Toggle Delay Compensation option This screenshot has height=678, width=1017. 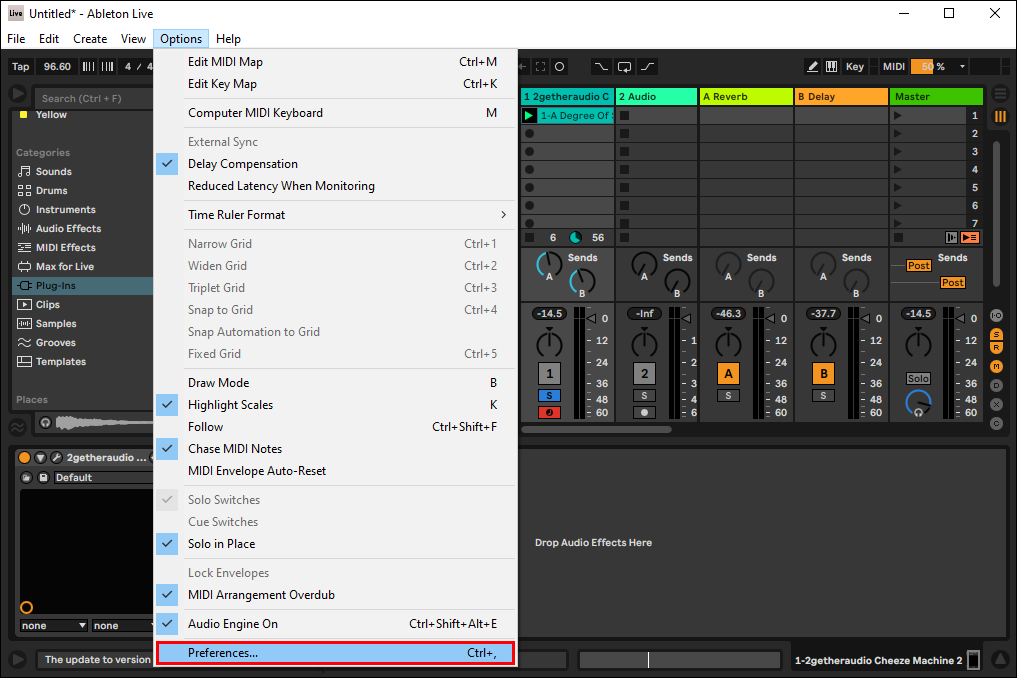(x=335, y=164)
